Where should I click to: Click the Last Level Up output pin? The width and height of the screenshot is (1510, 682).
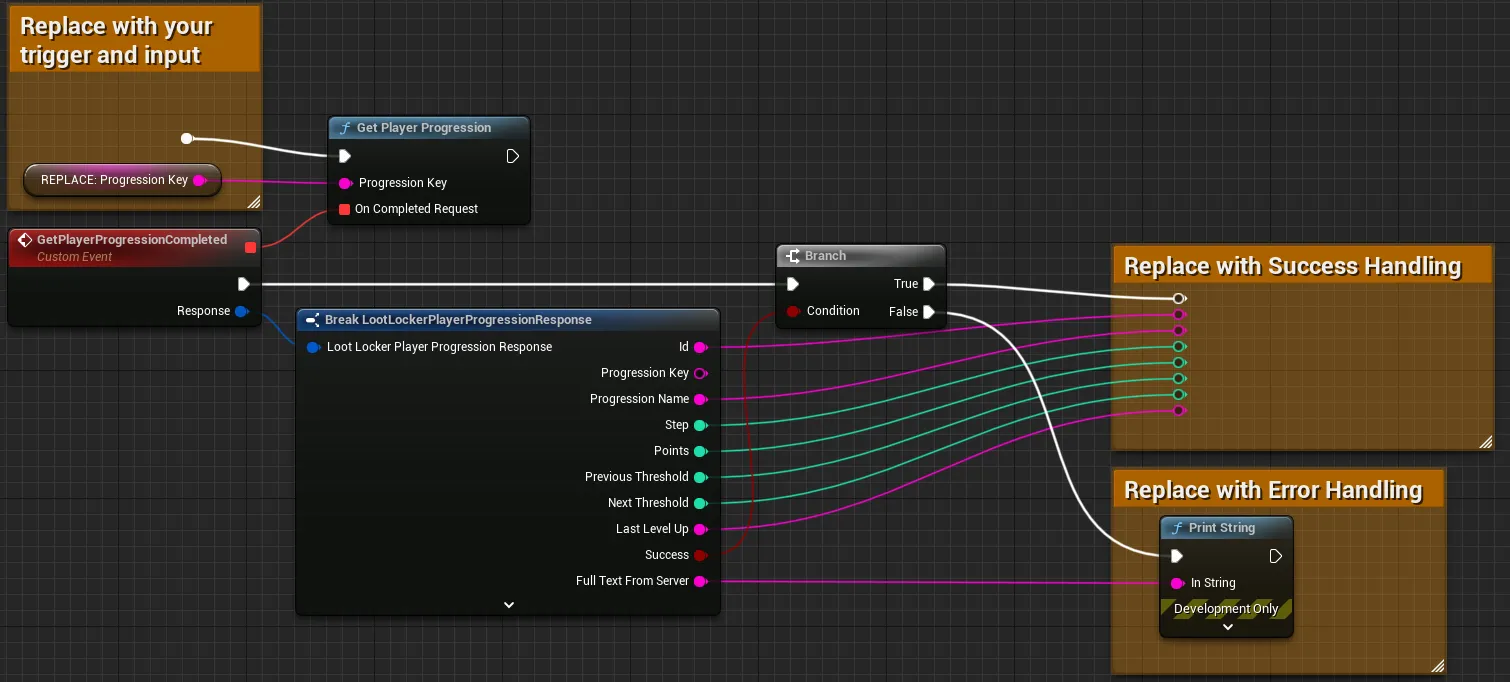(x=700, y=529)
